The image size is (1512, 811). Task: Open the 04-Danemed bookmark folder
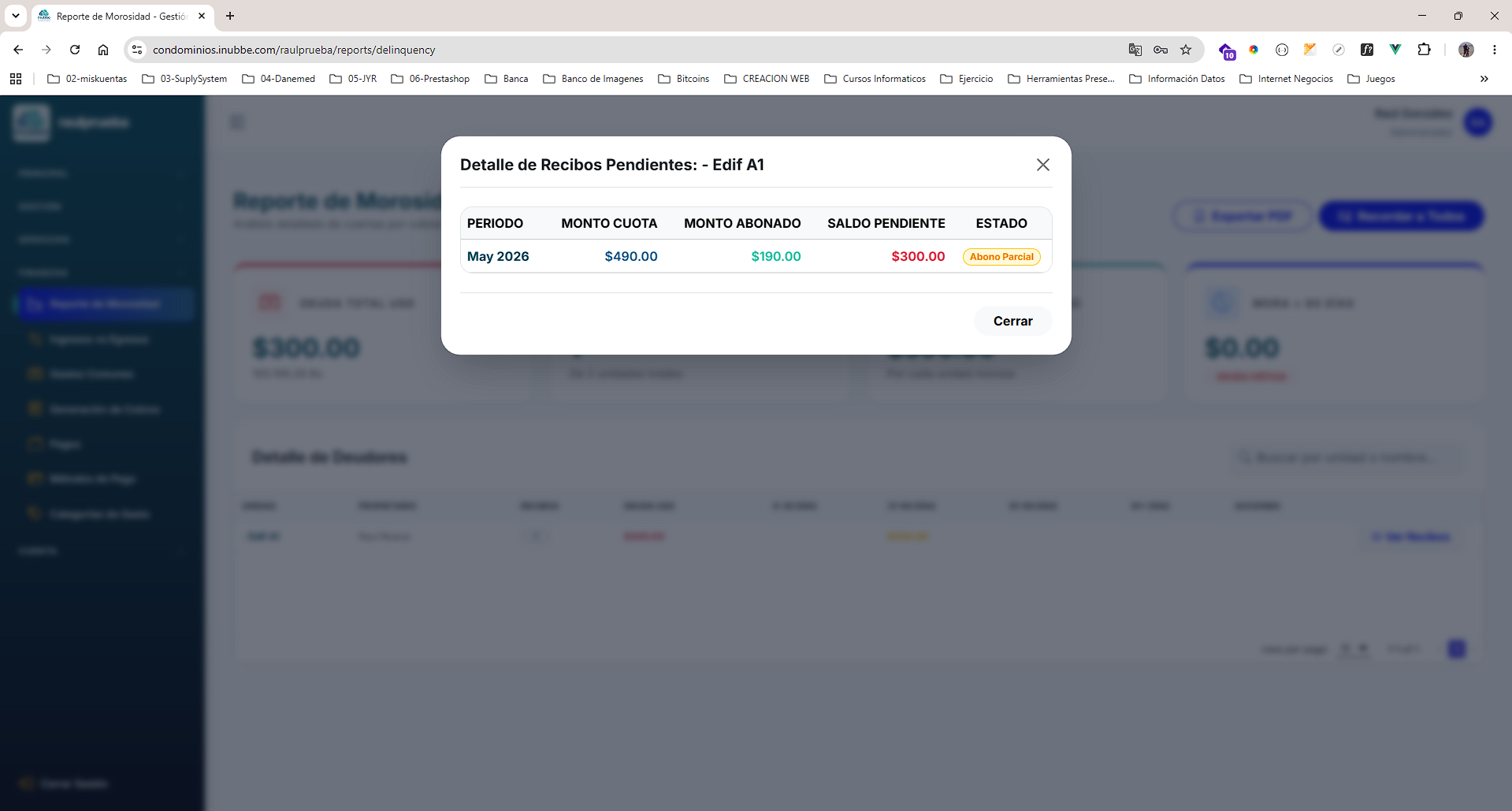[x=279, y=79]
